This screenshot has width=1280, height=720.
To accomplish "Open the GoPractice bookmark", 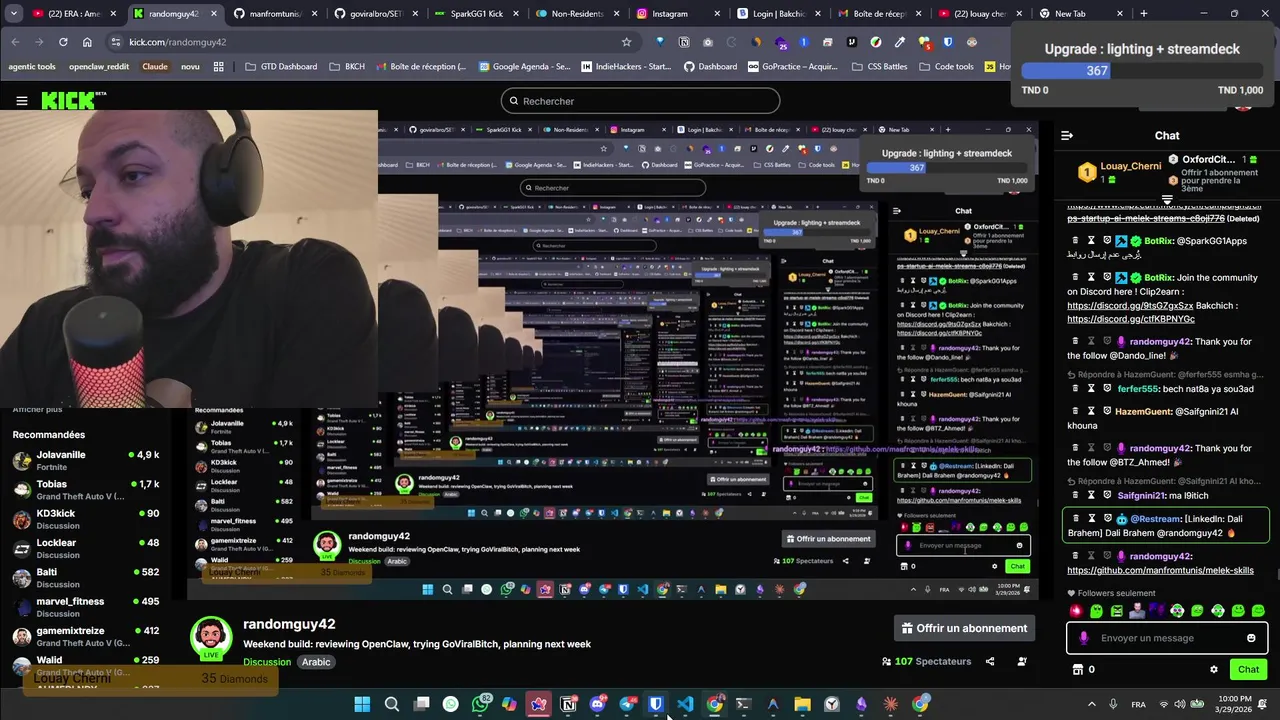I will tap(792, 67).
